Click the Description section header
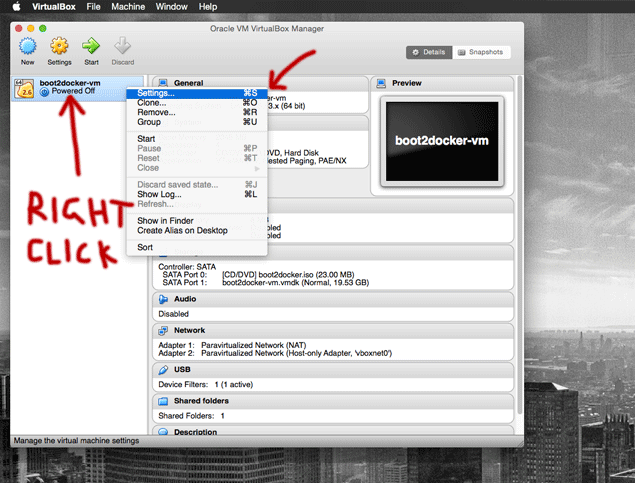Viewport: 635px width, 483px height. (x=333, y=431)
